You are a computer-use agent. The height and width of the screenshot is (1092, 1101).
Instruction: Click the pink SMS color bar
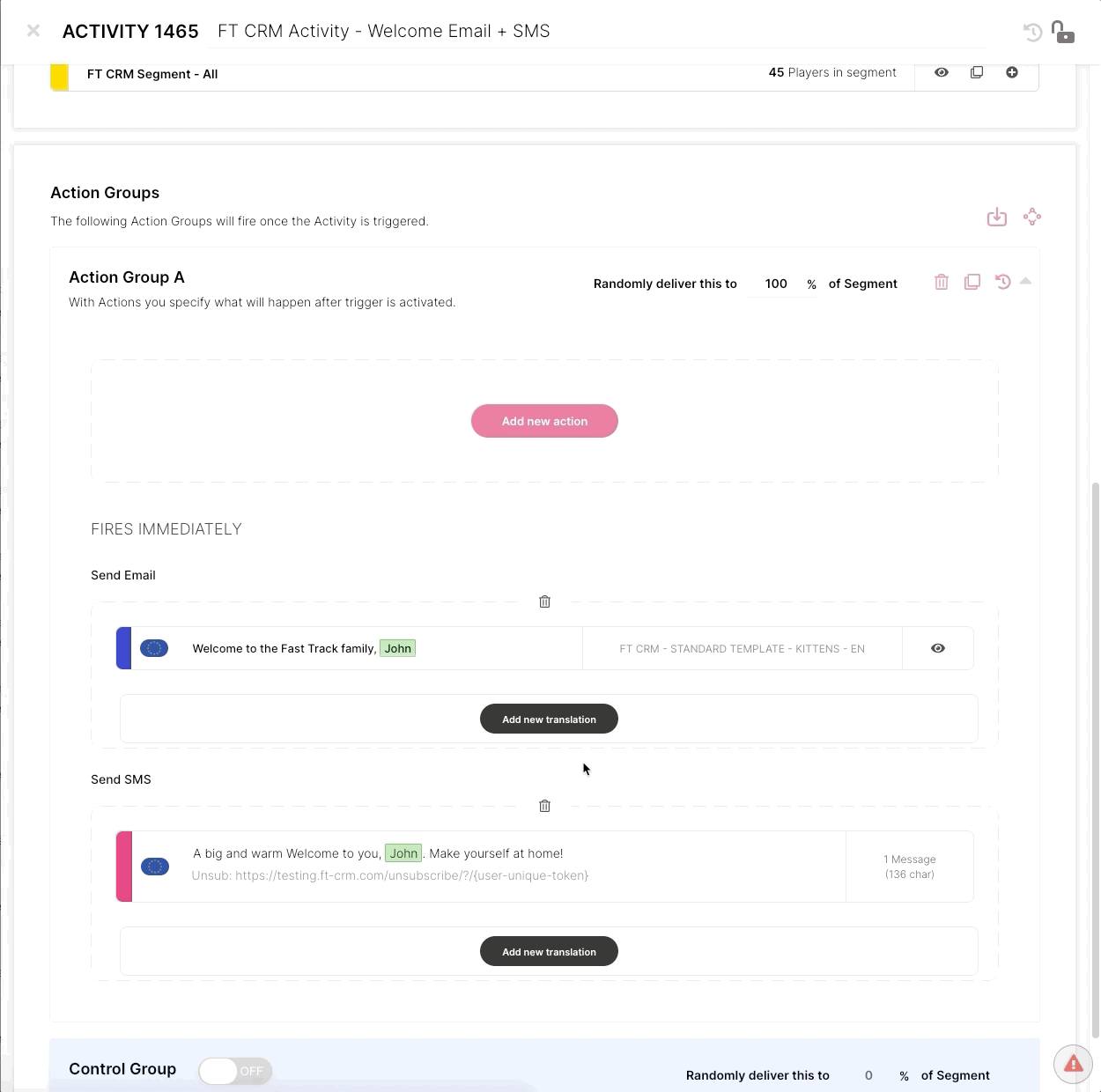[124, 867]
